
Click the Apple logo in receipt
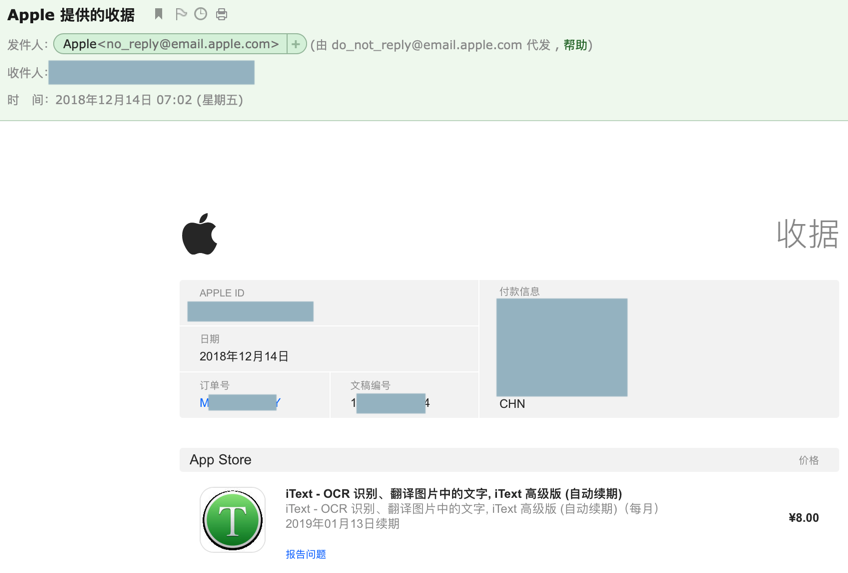pos(200,234)
